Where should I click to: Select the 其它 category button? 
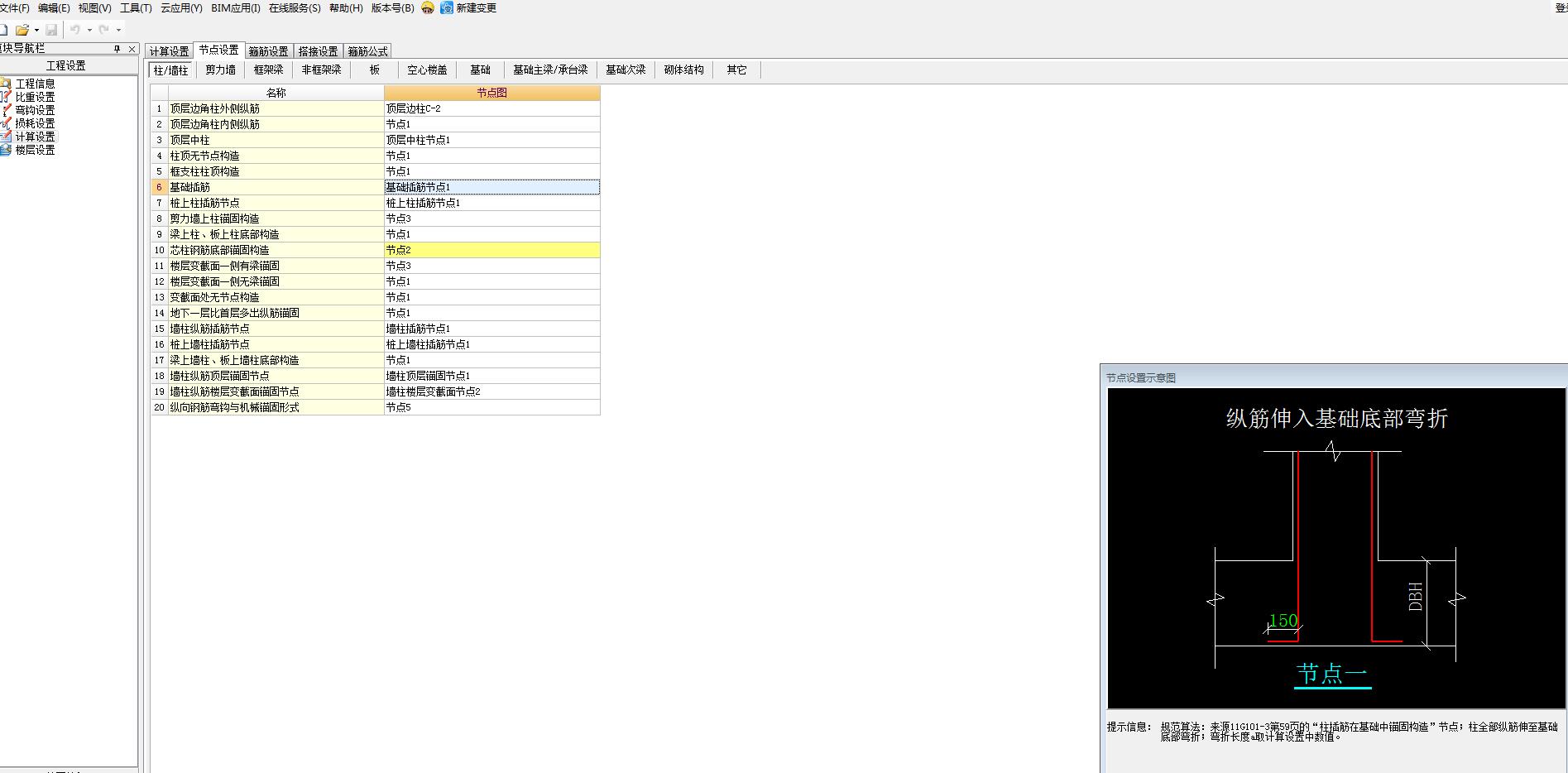coord(737,70)
